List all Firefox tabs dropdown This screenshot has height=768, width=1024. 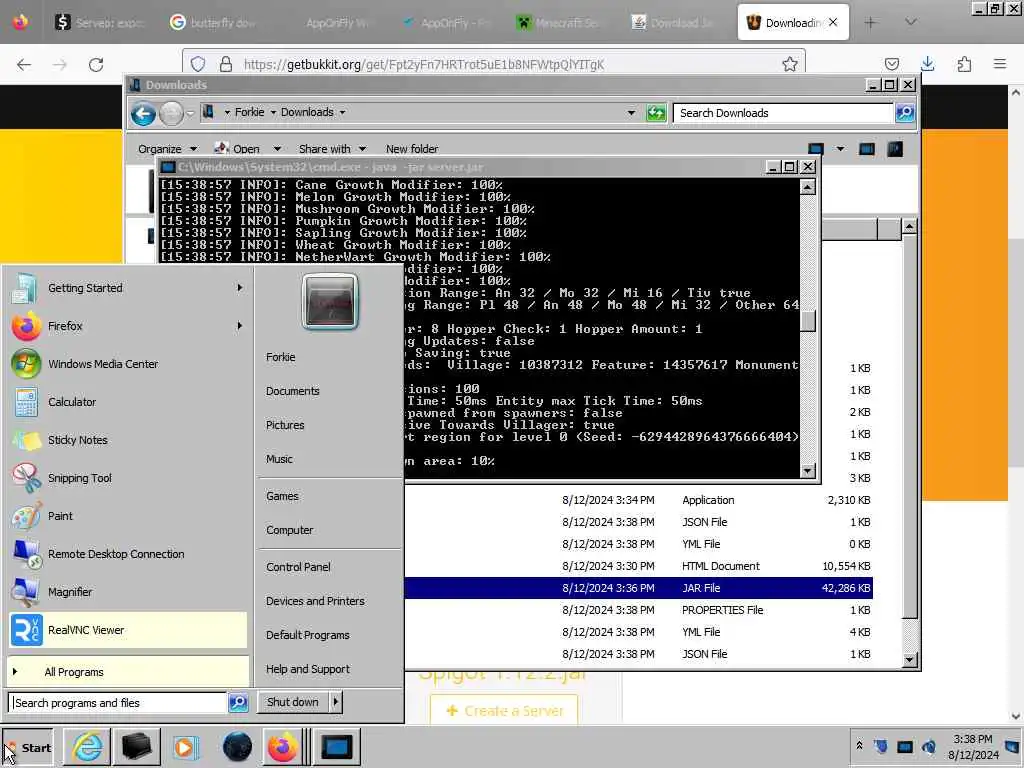911,22
